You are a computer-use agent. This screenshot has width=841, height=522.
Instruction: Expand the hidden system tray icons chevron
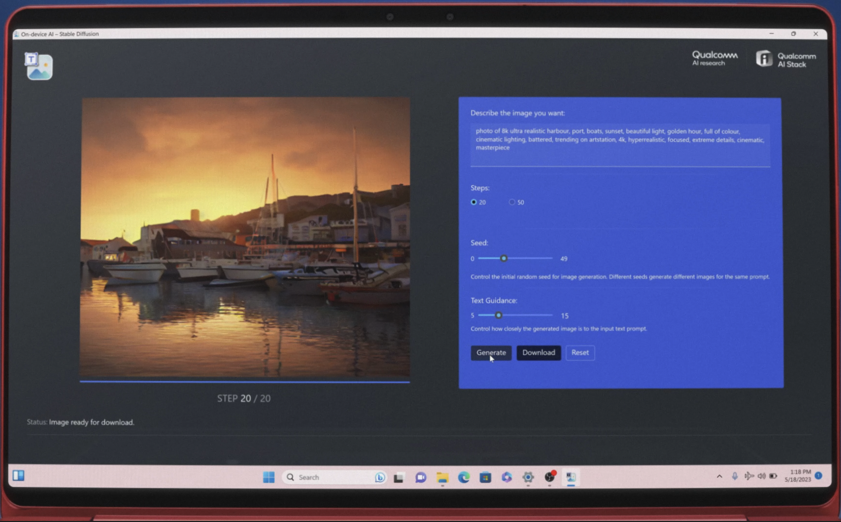719,476
